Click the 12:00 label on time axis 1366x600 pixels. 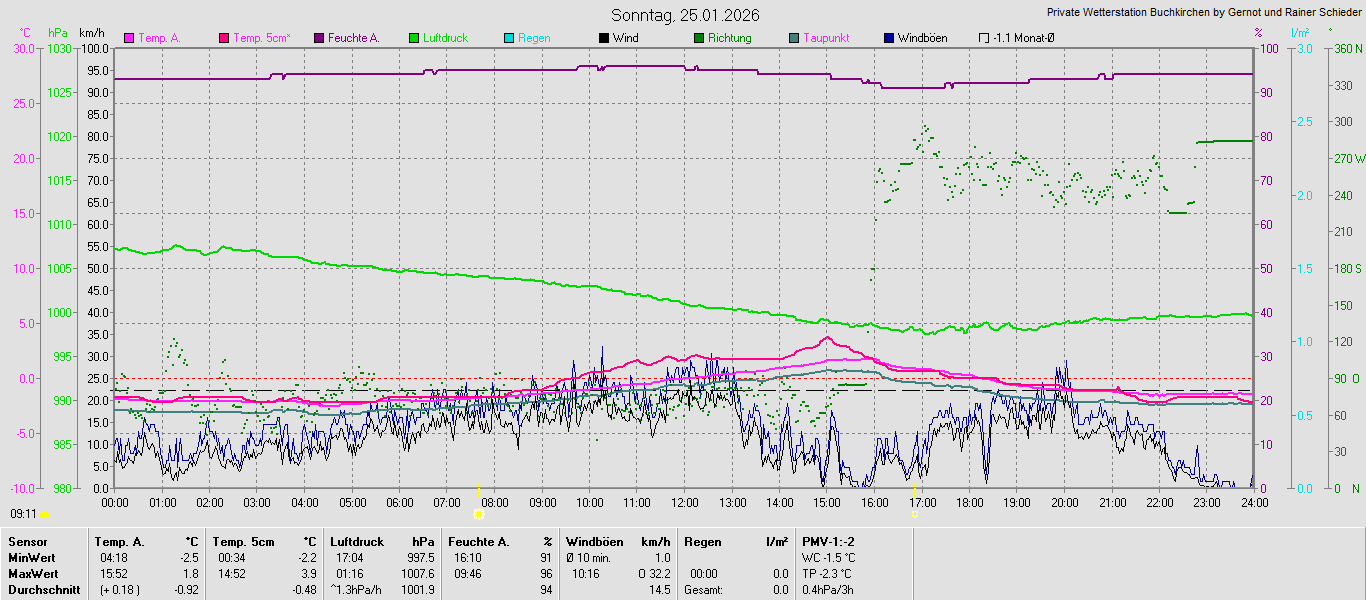[x=685, y=502]
